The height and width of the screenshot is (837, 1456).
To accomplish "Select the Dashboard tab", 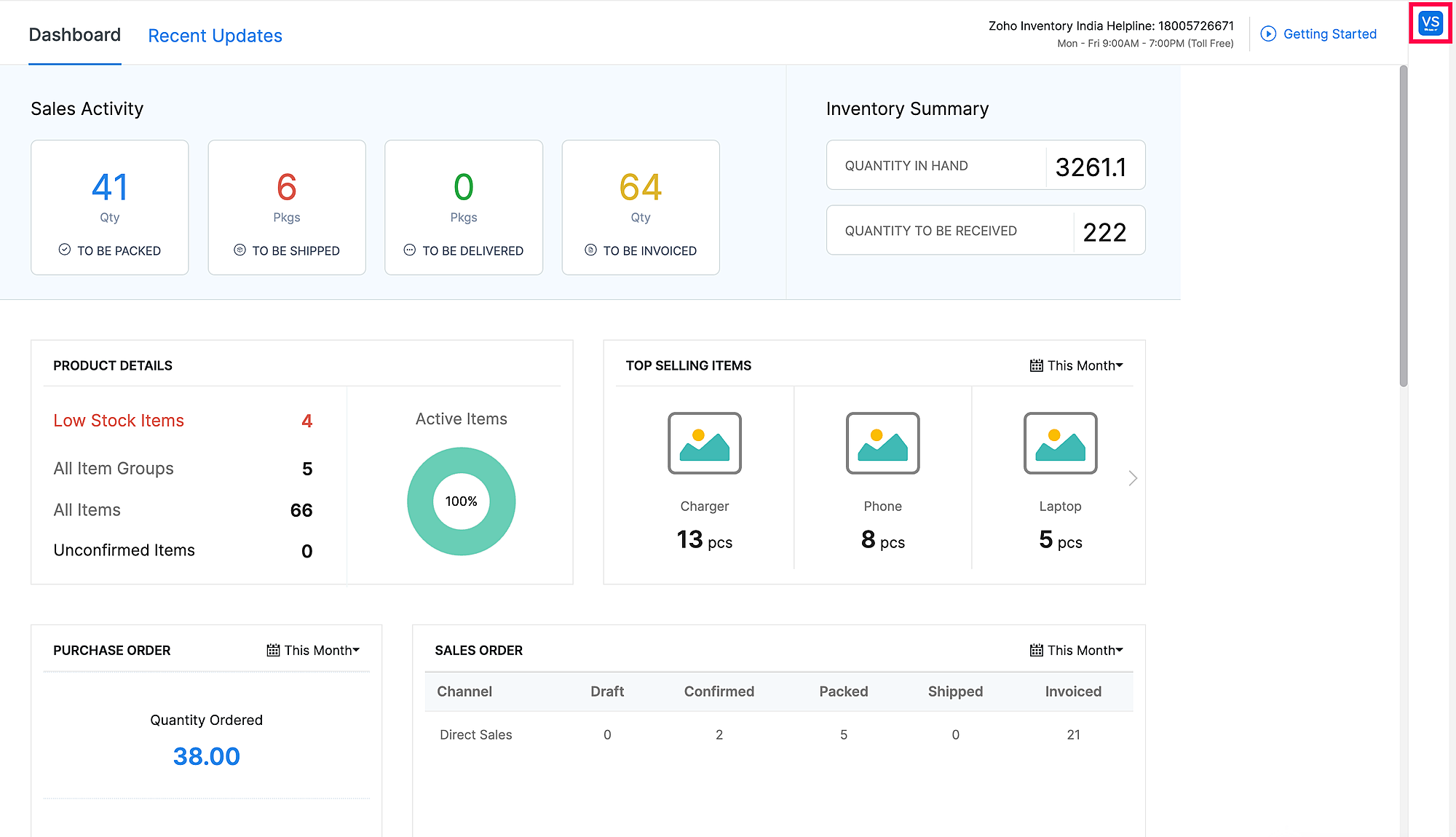I will point(74,35).
